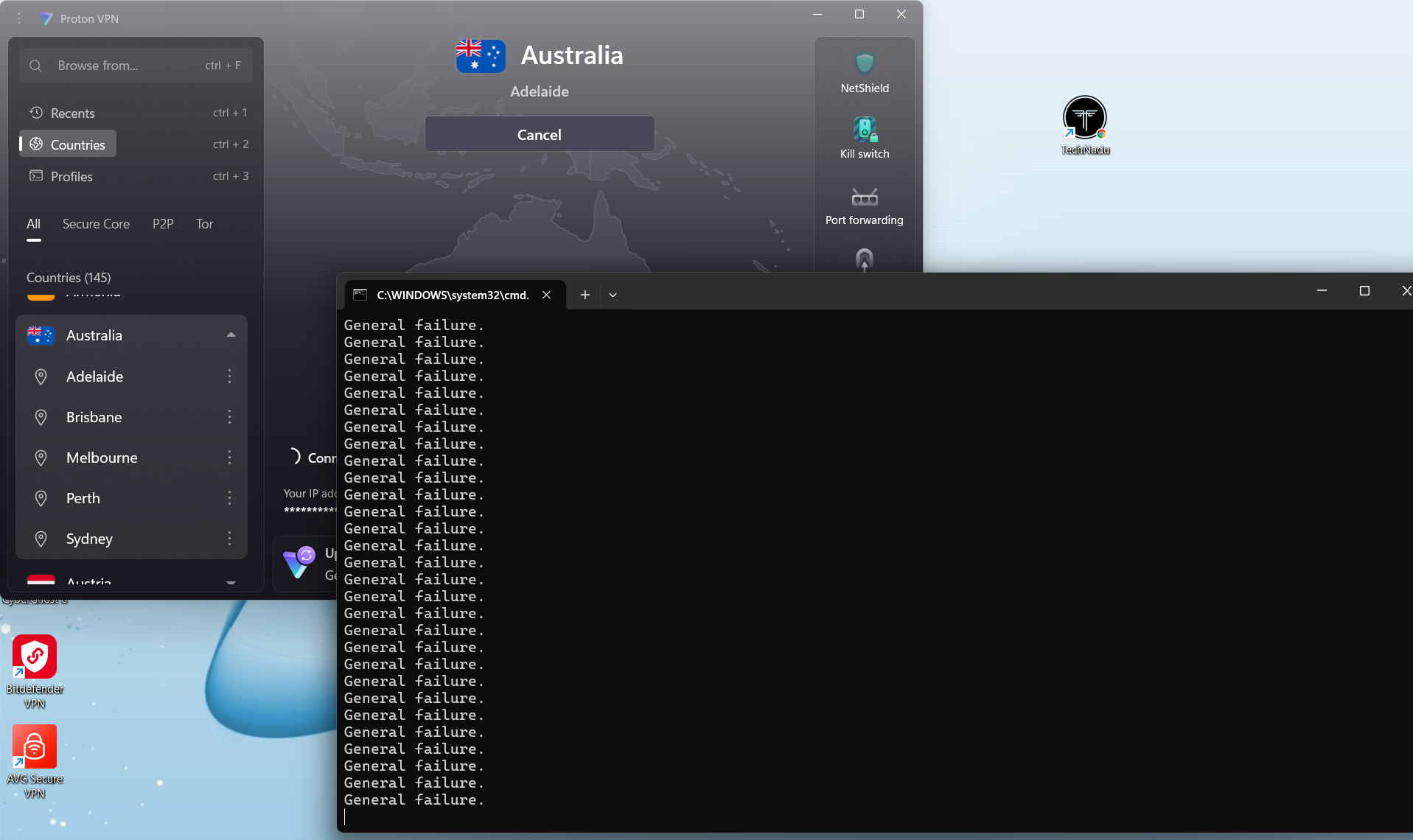The height and width of the screenshot is (840, 1413).
Task: Open the NetShield settings icon
Action: (x=865, y=63)
